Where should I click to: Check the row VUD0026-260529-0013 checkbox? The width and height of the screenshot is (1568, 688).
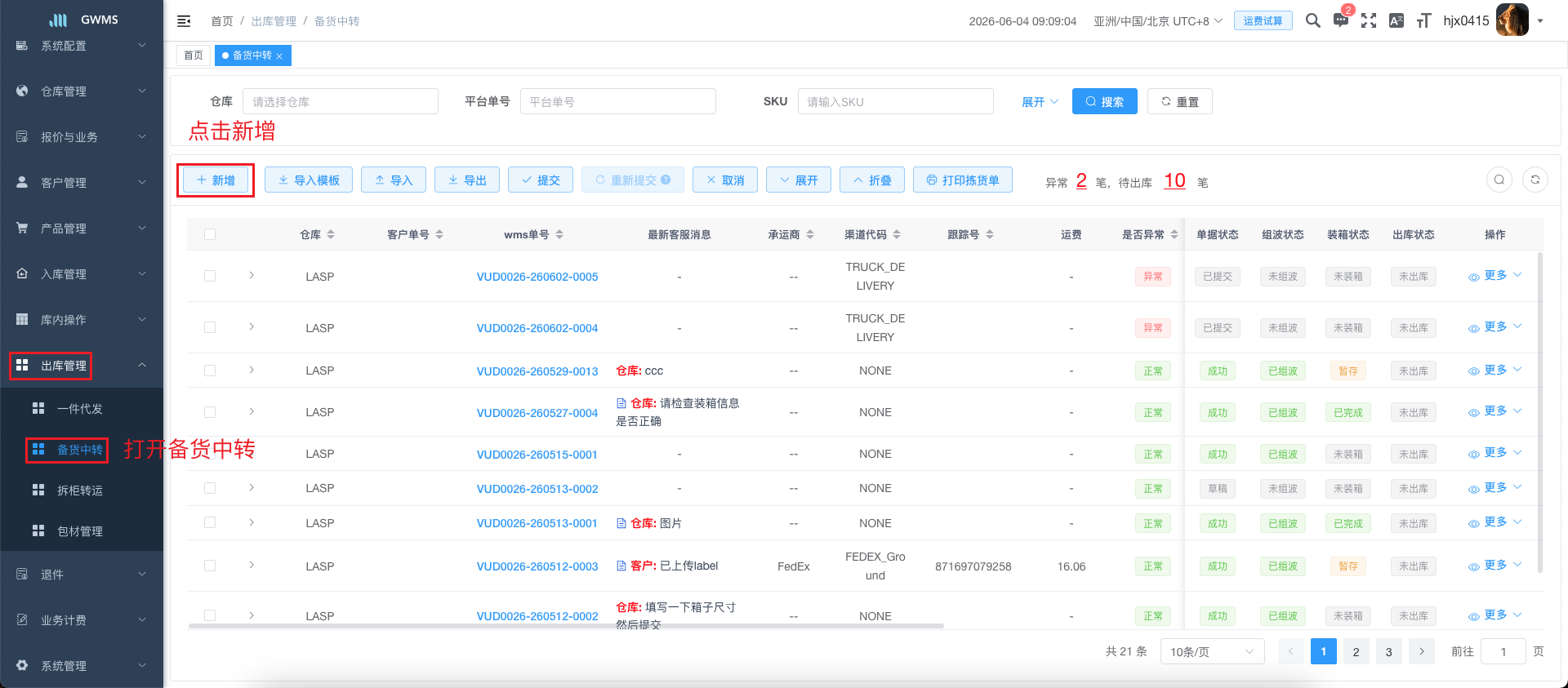click(210, 371)
